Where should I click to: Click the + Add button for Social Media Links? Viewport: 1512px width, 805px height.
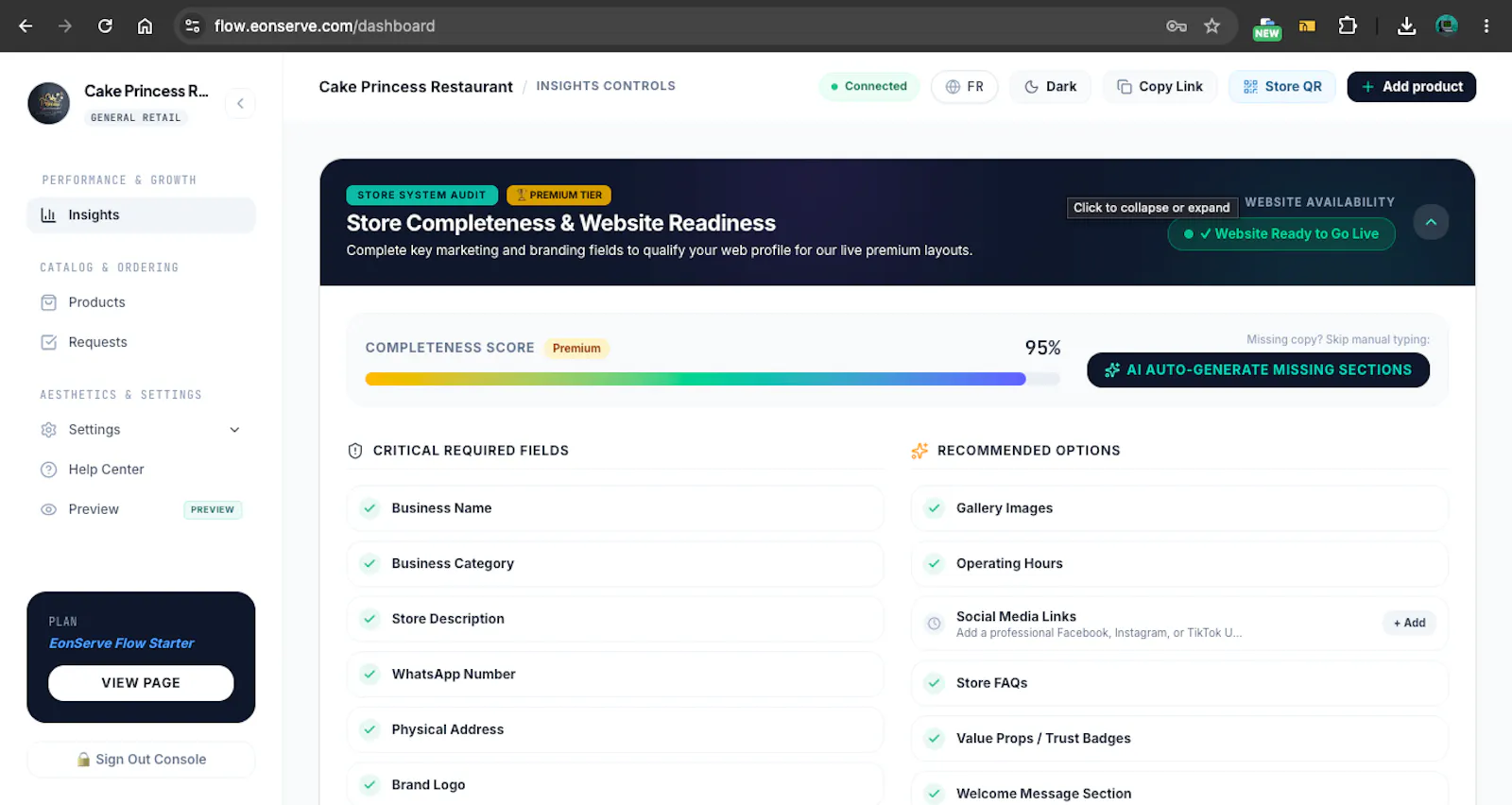[1409, 623]
